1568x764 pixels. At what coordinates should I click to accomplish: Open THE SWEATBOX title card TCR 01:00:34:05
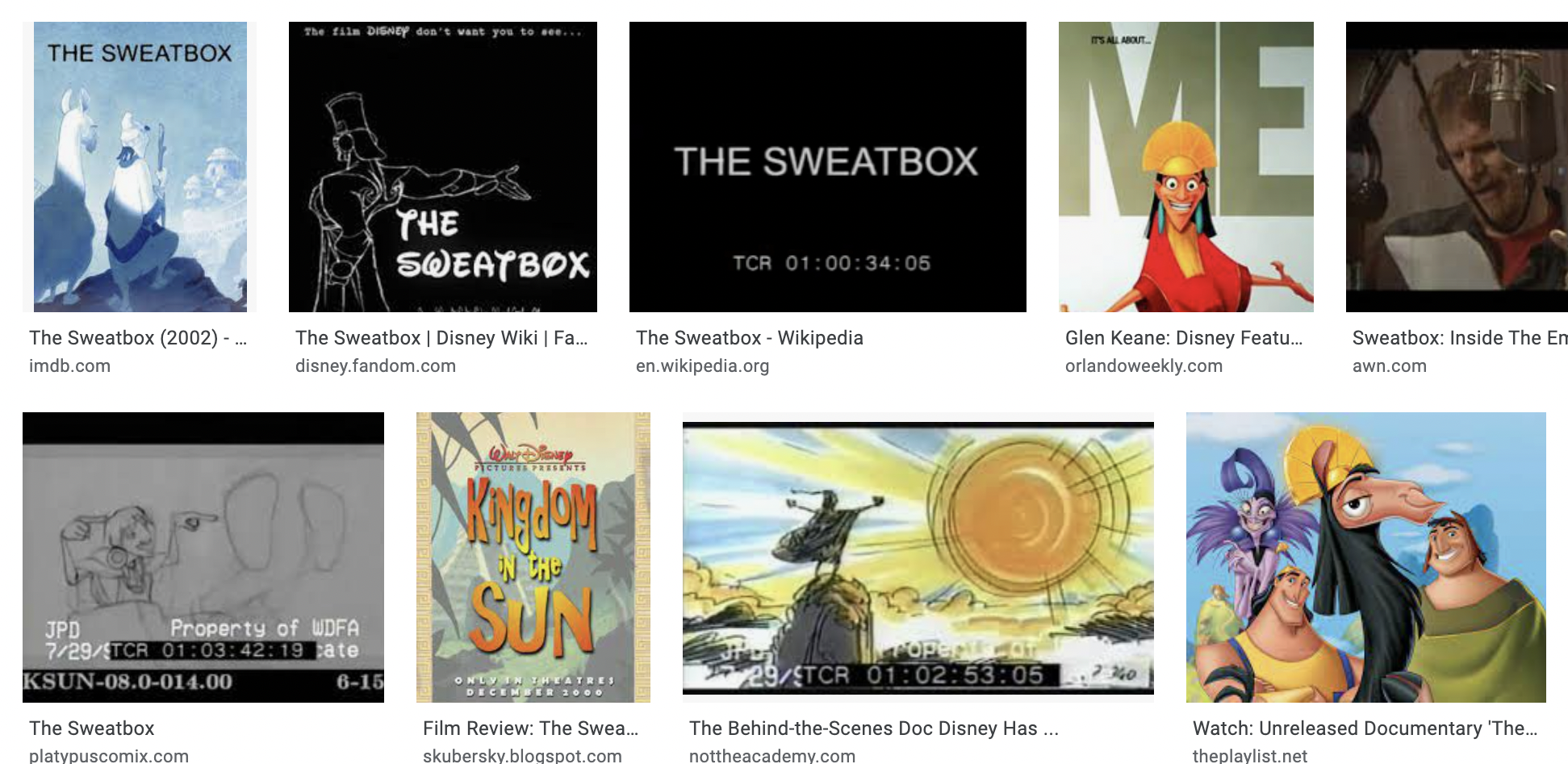pos(828,167)
